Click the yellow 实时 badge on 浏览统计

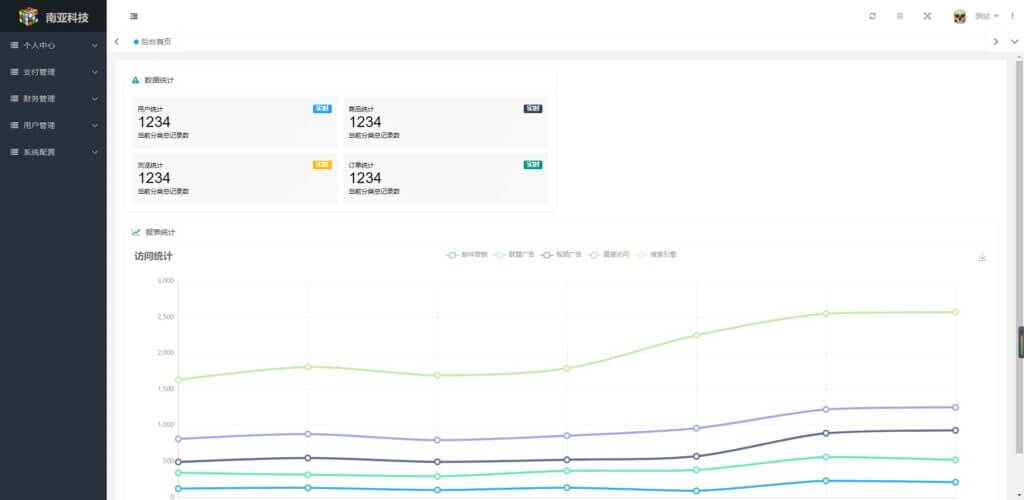click(x=322, y=165)
